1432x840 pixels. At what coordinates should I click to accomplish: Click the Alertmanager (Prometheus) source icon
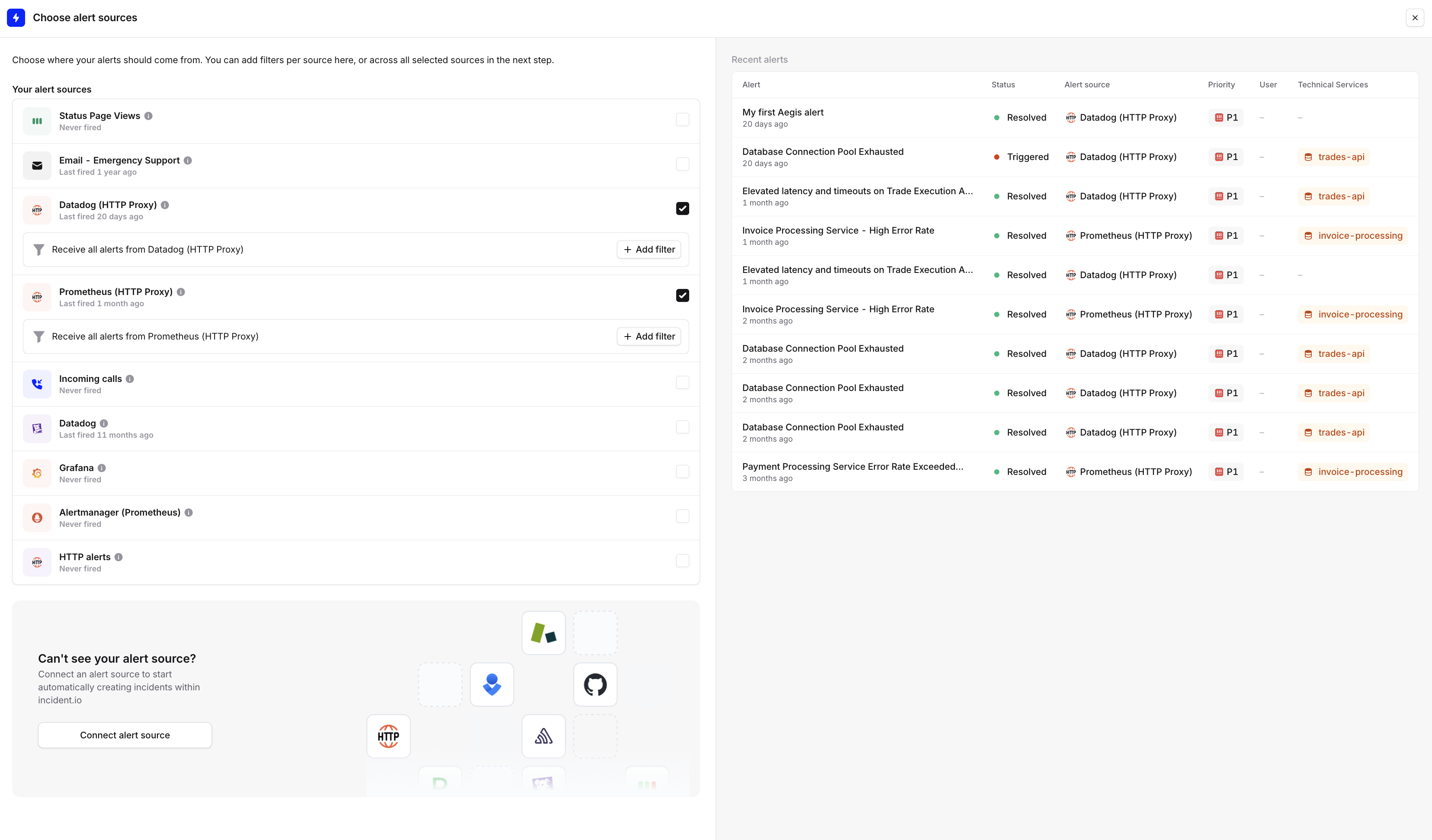pos(37,518)
